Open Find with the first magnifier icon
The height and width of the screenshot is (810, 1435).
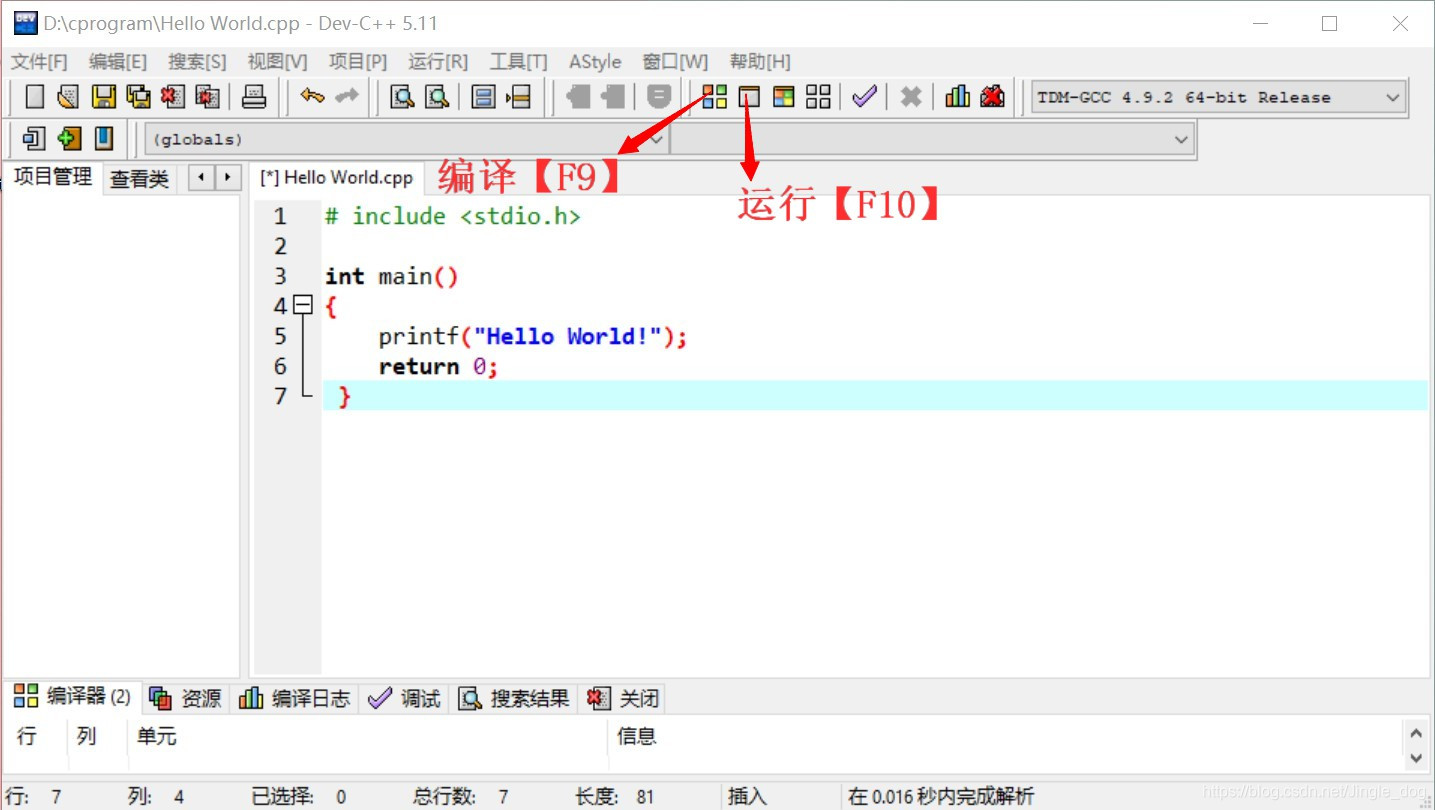pos(402,97)
